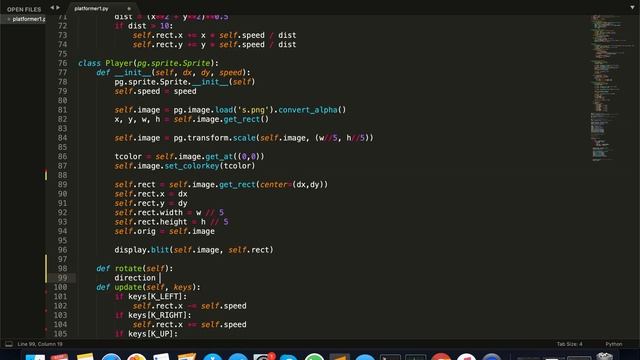
Task: Click the if keys[K_RIGHT] line
Action: click(153, 316)
